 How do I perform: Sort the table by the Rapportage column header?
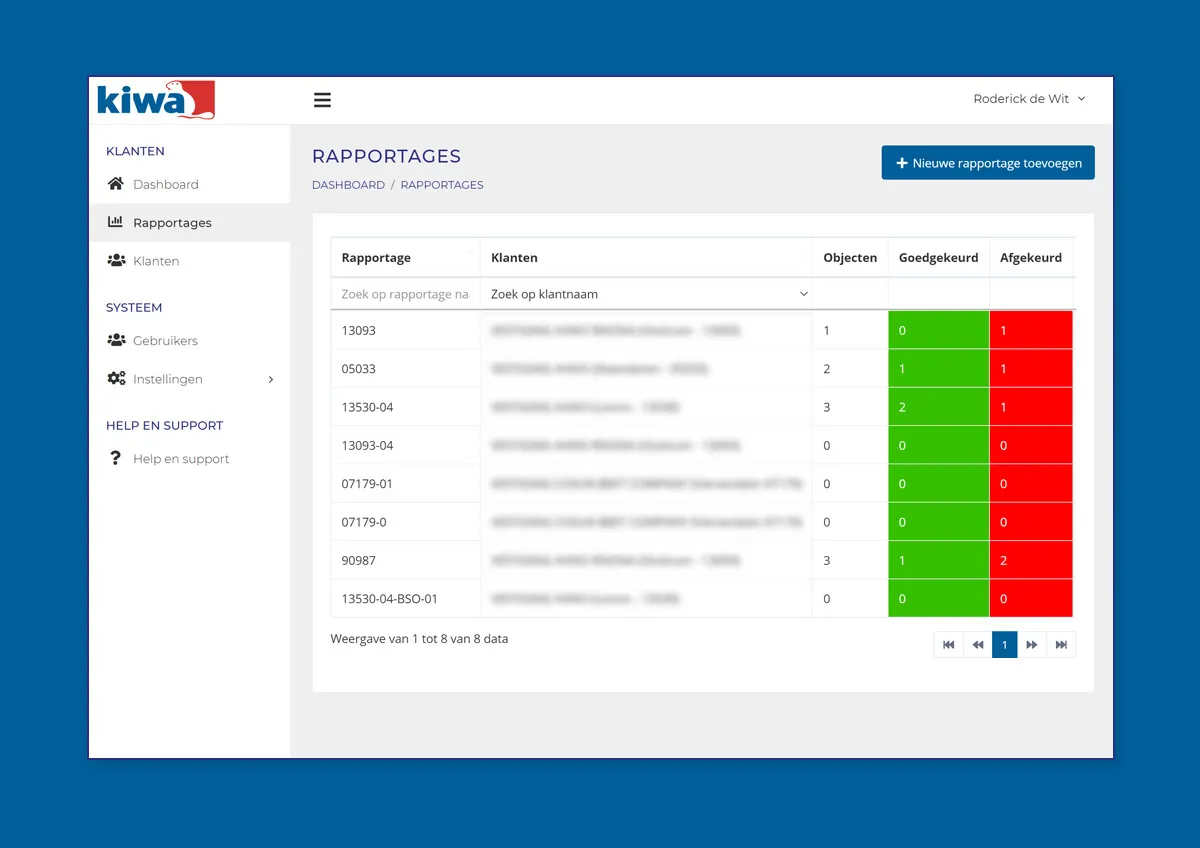376,257
